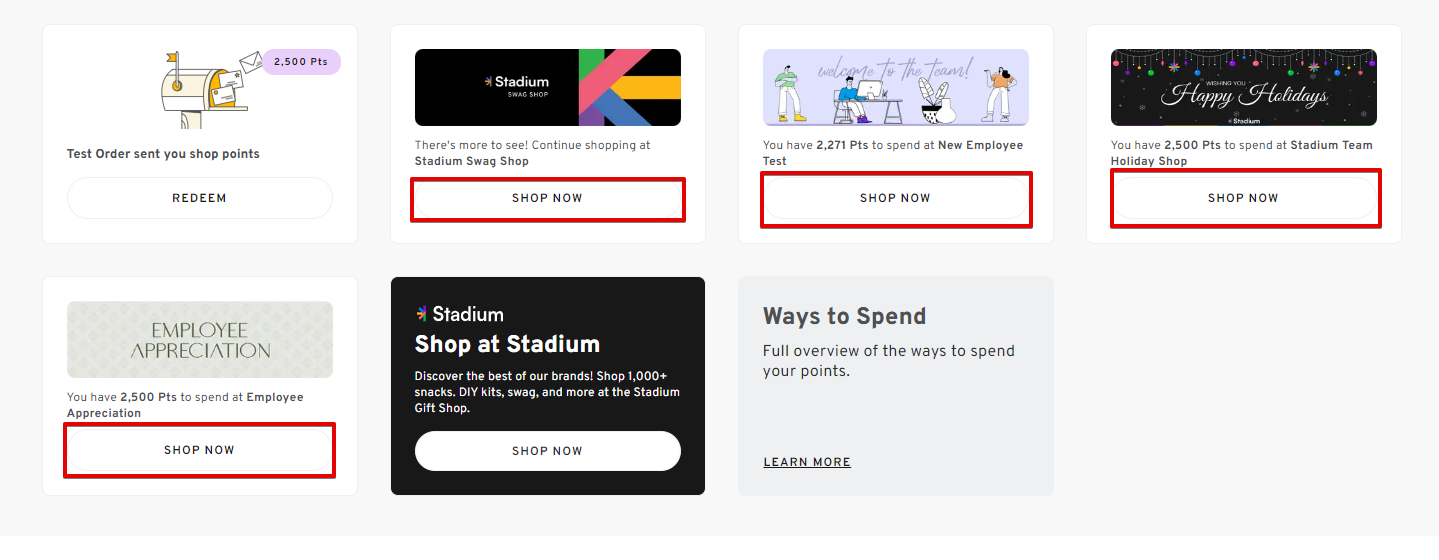Image resolution: width=1439 pixels, height=560 pixels.
Task: Click the Shop at Stadium heading
Action: 507,344
